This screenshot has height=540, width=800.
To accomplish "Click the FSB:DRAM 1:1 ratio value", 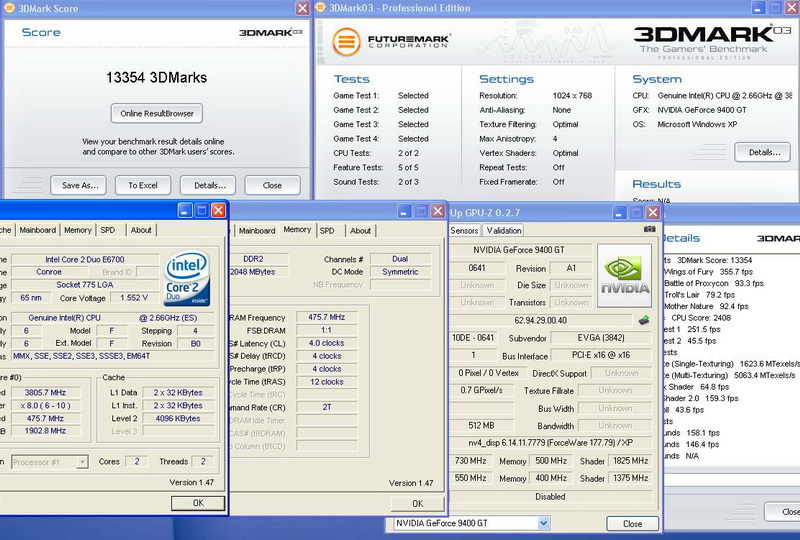I will point(327,330).
